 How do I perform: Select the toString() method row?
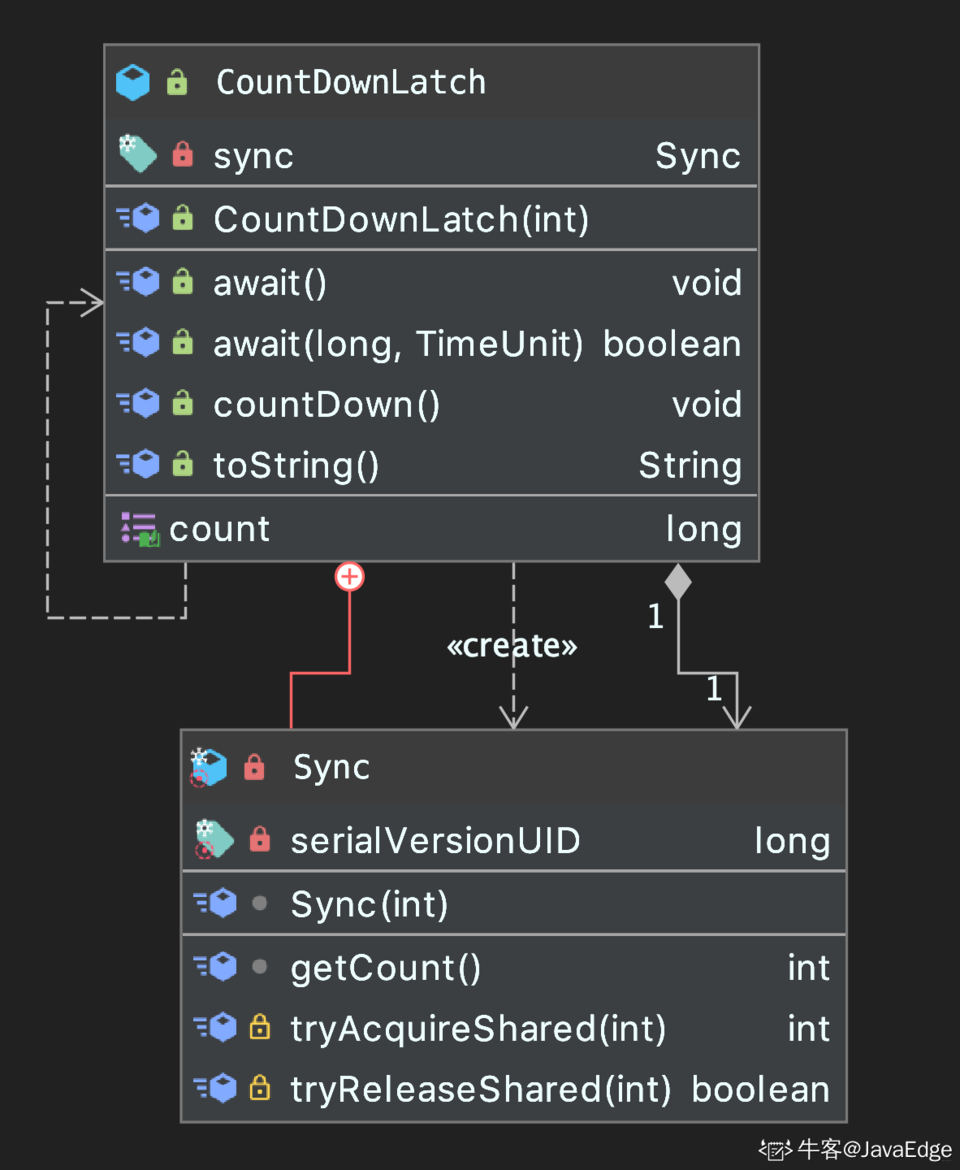click(296, 465)
